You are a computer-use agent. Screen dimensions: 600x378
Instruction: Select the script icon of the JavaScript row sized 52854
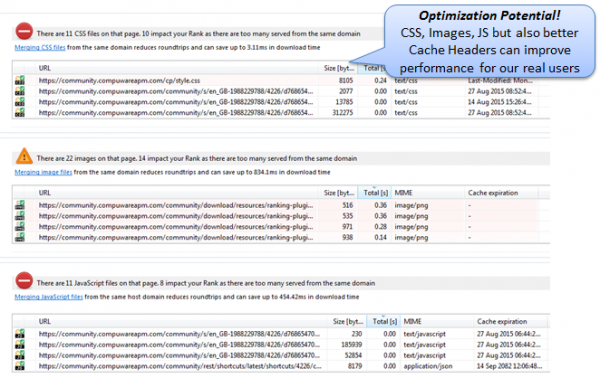coord(20,355)
